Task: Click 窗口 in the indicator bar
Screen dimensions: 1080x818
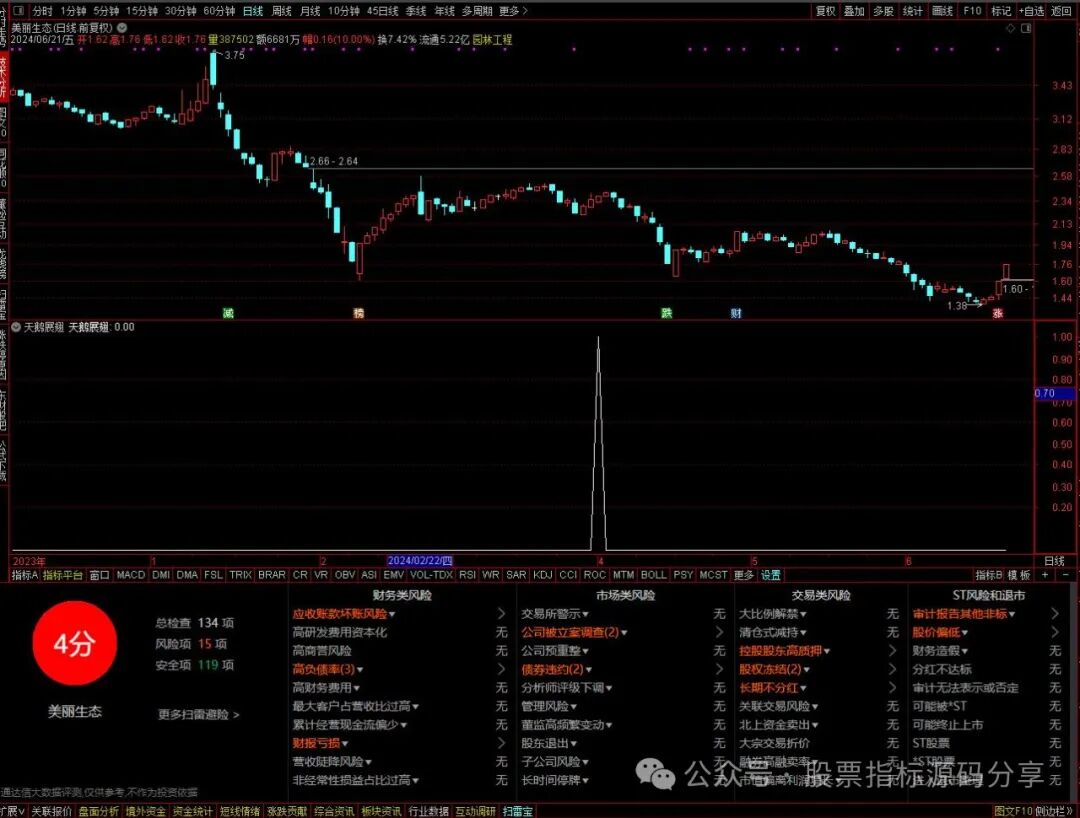Action: click(99, 575)
